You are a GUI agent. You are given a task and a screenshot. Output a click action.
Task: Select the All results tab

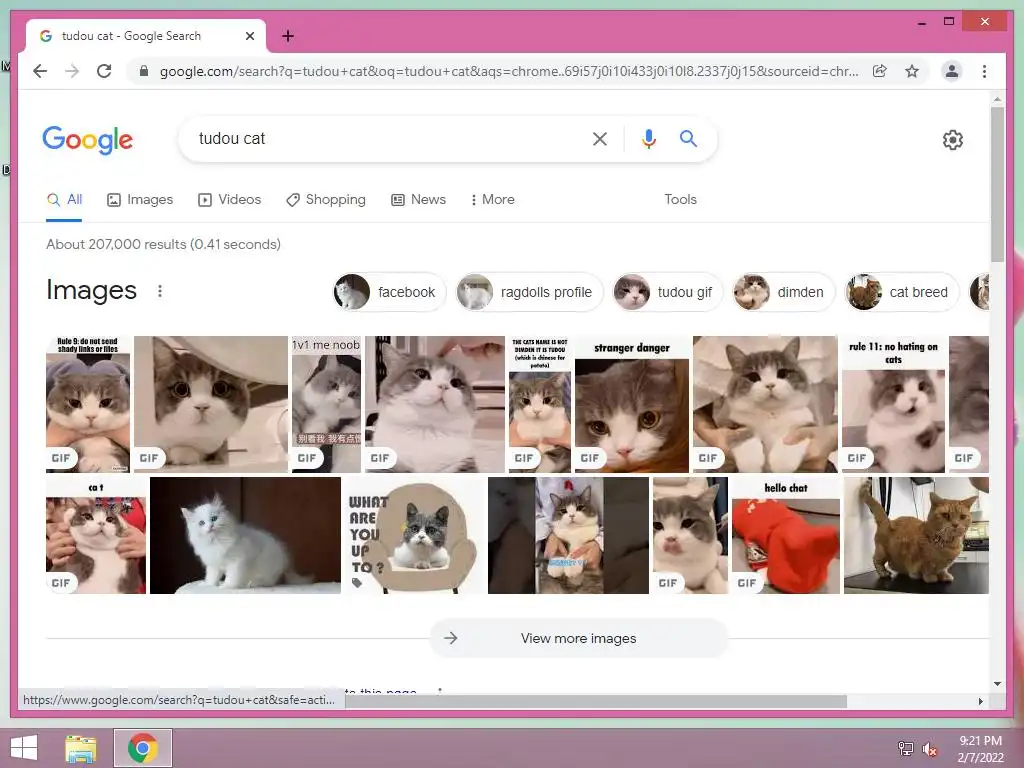click(x=64, y=200)
